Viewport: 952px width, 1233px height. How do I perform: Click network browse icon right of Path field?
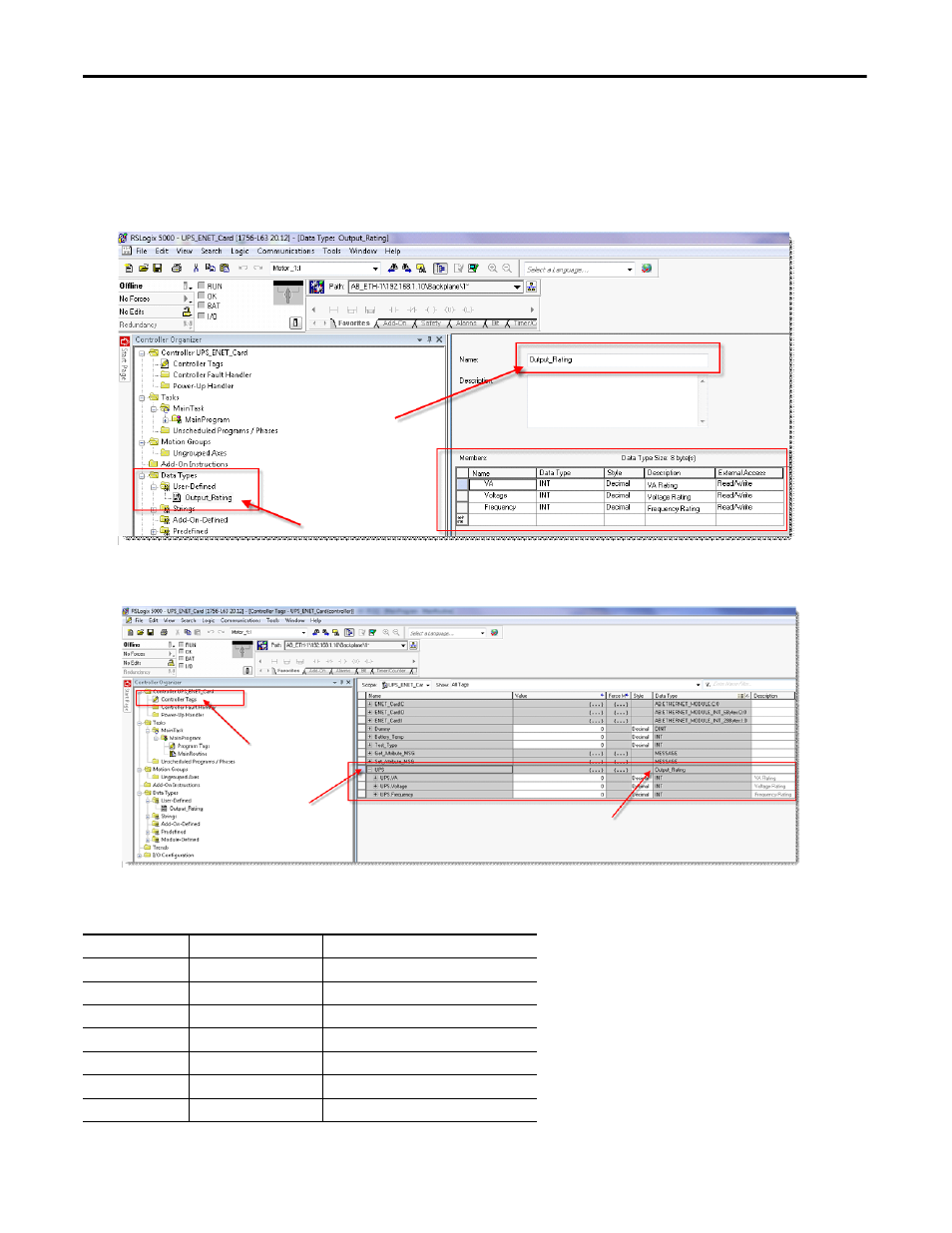531,287
